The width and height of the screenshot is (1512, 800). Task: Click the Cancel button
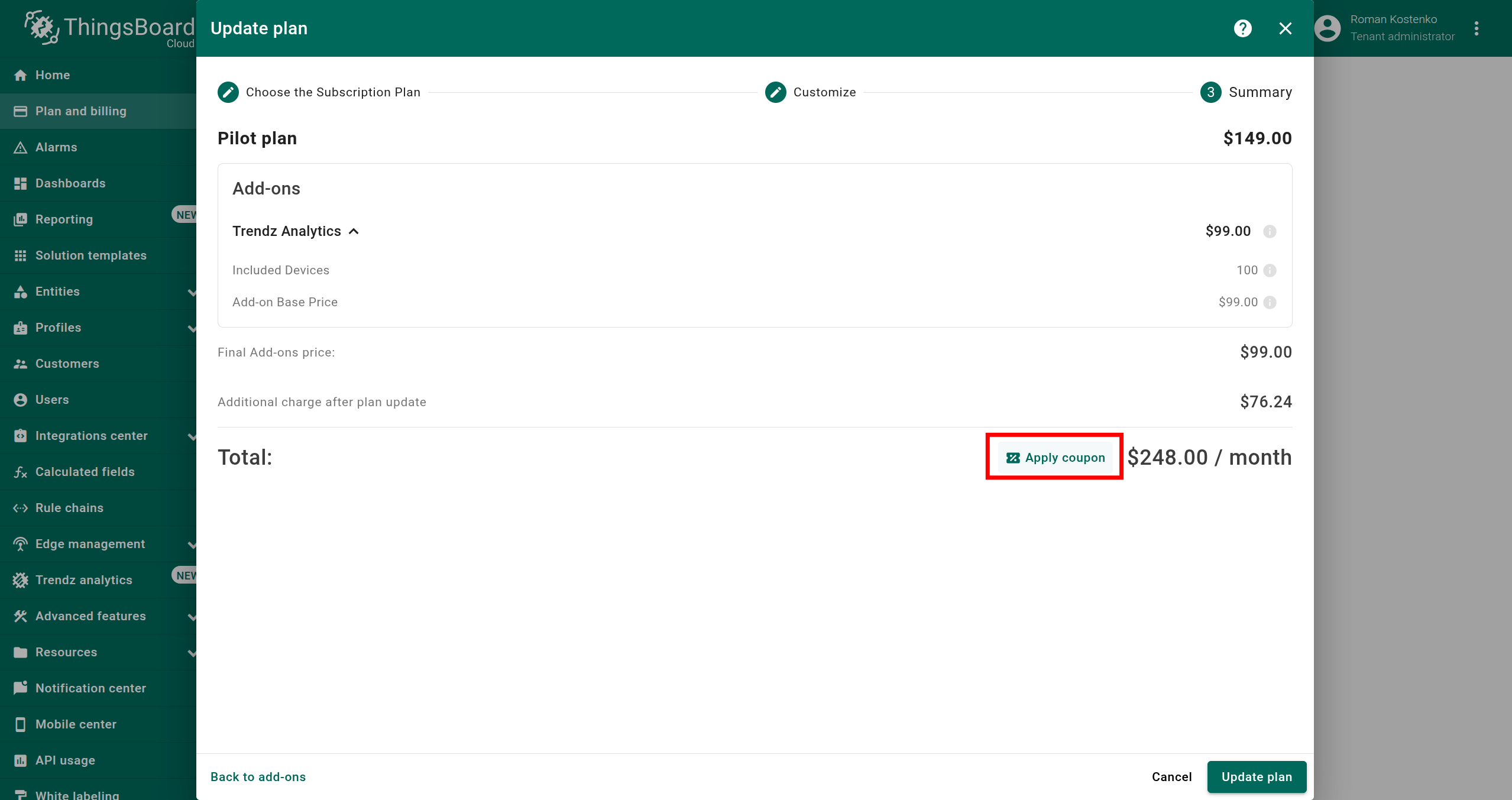1171,776
